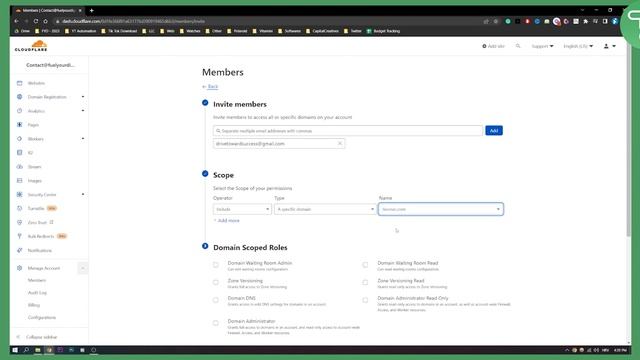The height and width of the screenshot is (360, 640).
Task: Click the Add more scope link
Action: (227, 221)
